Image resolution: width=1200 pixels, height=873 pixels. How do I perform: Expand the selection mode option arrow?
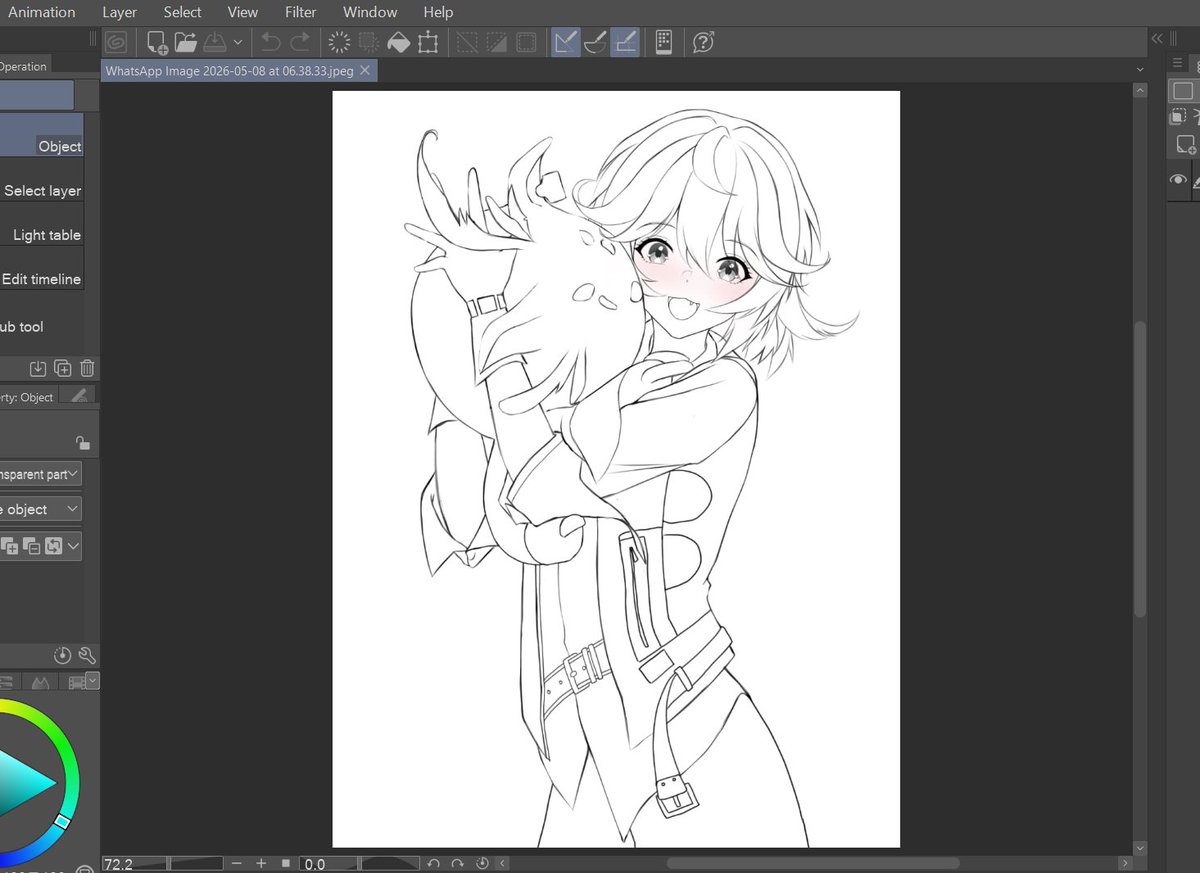(73, 546)
